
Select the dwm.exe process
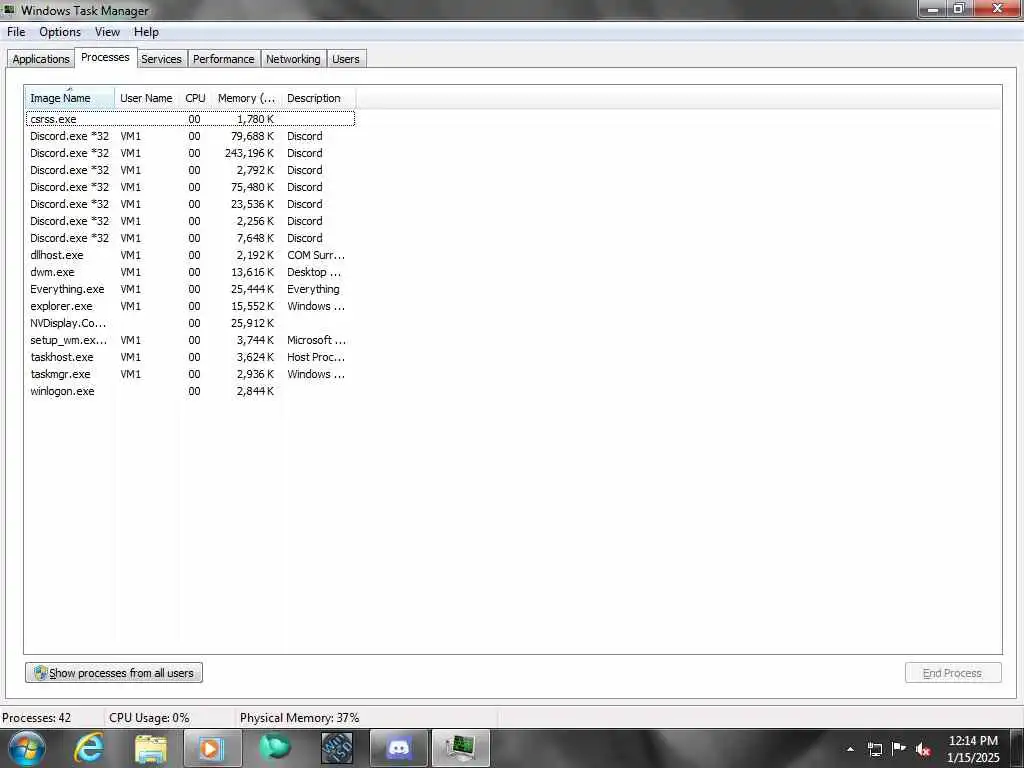click(x=190, y=272)
